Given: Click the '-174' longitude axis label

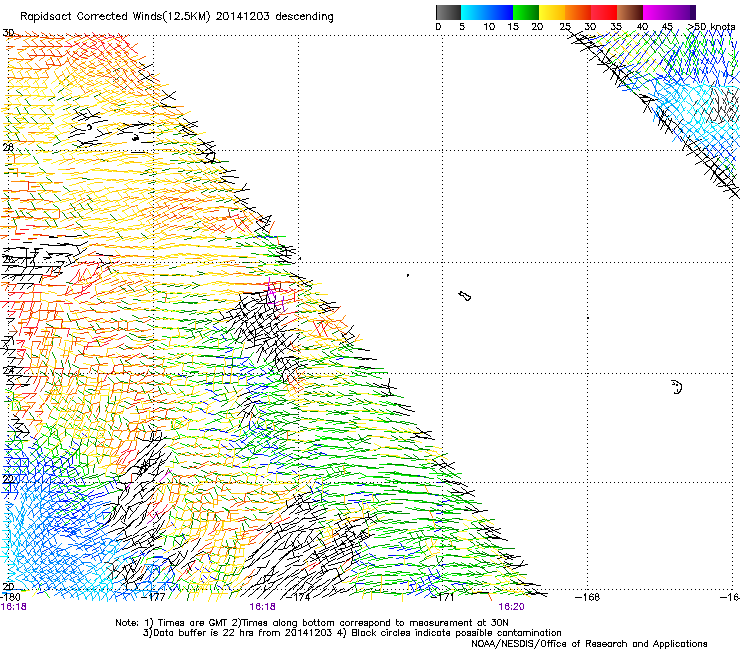Looking at the screenshot, I should pyautogui.click(x=299, y=597).
